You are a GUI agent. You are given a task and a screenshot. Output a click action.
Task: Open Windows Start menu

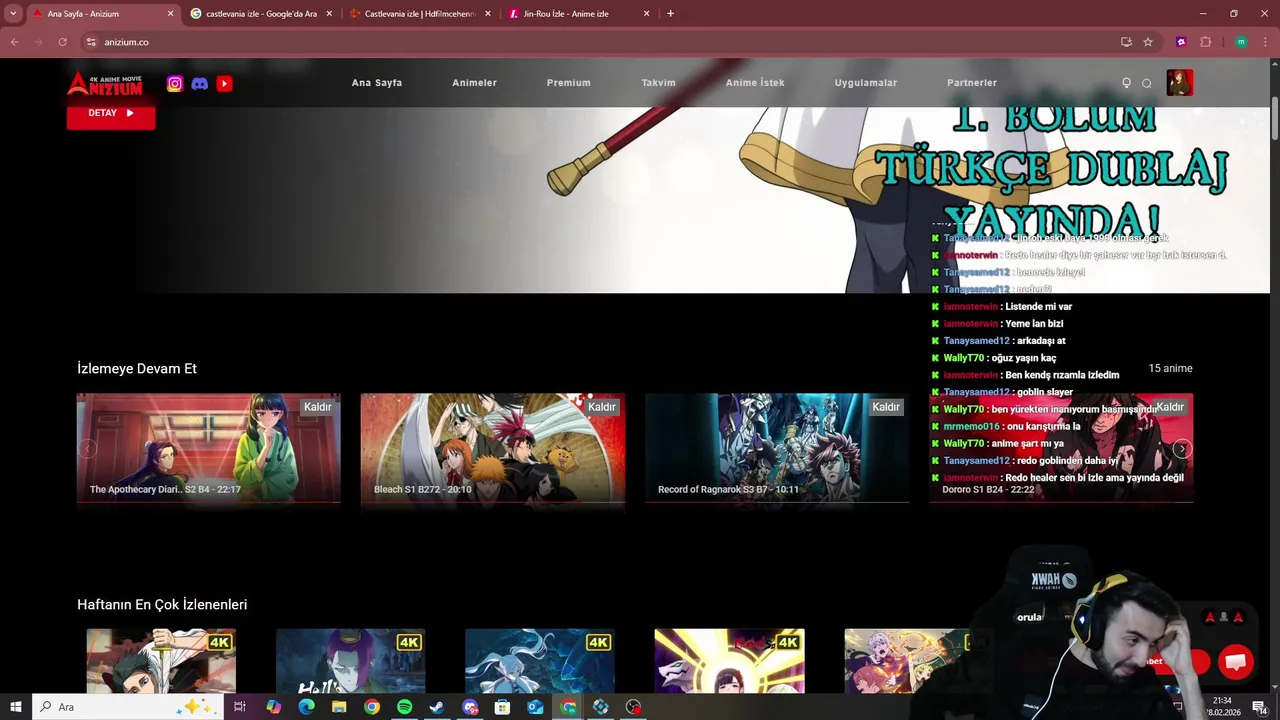pyautogui.click(x=15, y=707)
